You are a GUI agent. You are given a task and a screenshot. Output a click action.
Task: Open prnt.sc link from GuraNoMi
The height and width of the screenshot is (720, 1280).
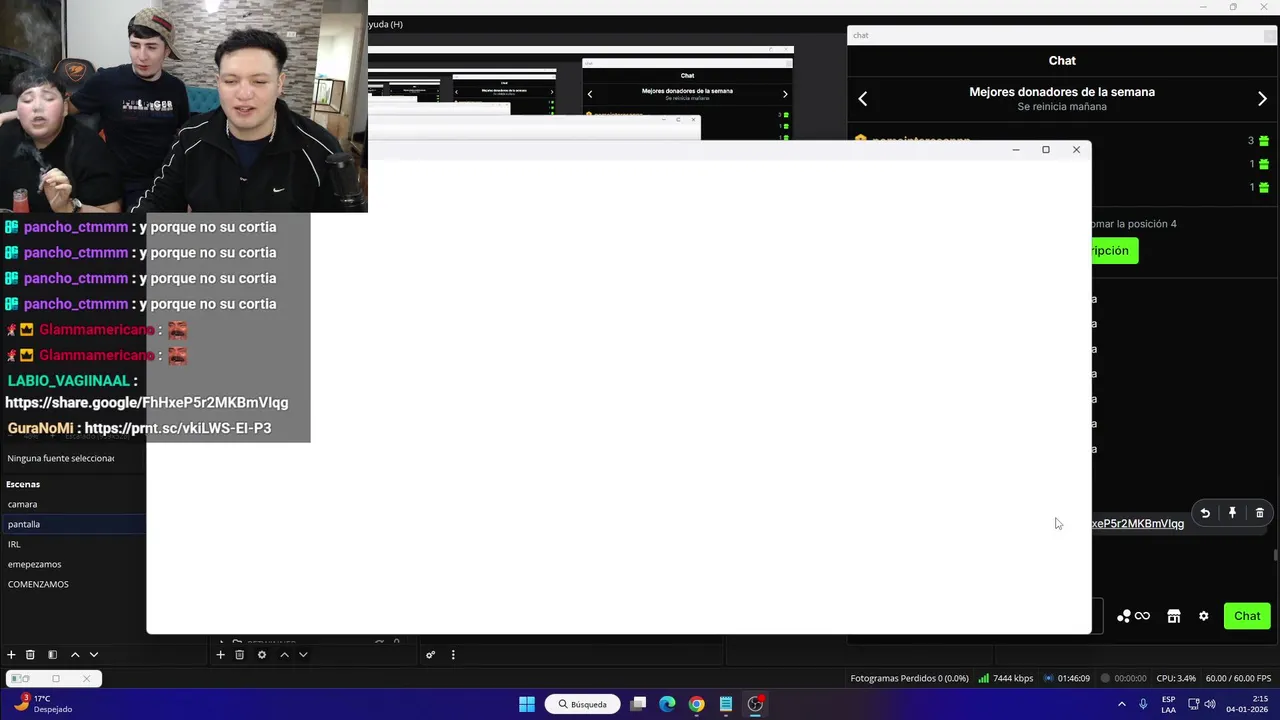tap(178, 428)
